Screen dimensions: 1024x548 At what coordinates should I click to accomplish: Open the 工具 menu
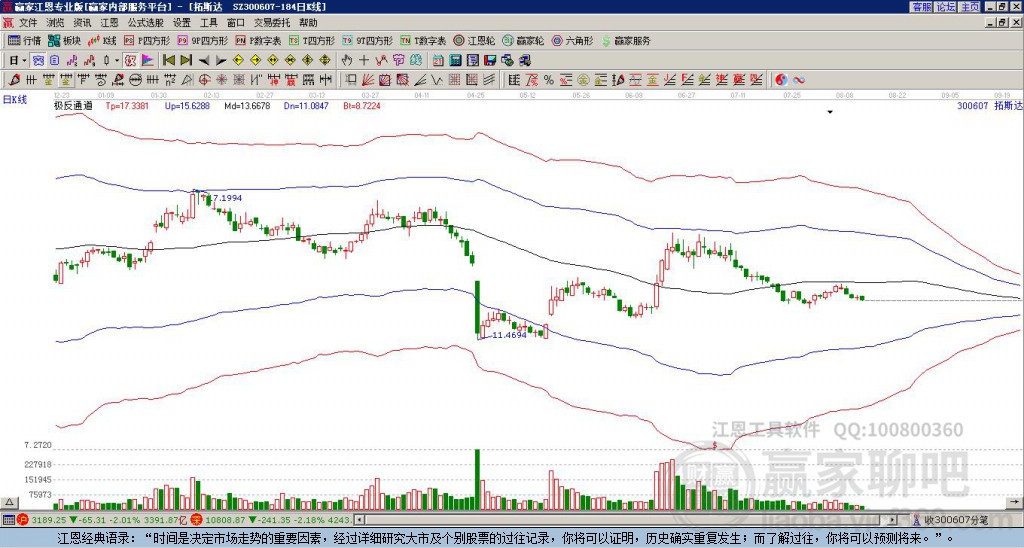pyautogui.click(x=208, y=23)
